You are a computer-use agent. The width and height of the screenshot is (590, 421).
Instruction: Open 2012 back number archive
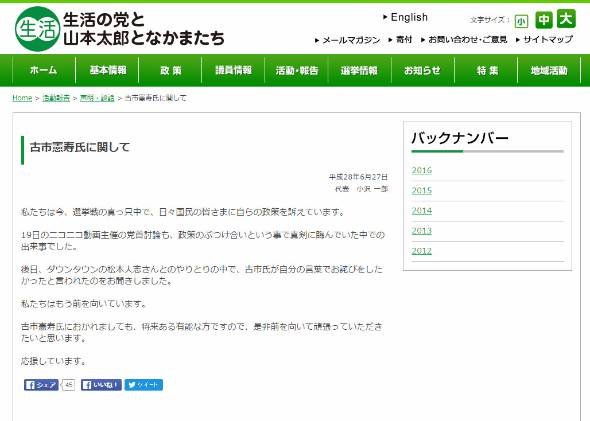tap(421, 251)
